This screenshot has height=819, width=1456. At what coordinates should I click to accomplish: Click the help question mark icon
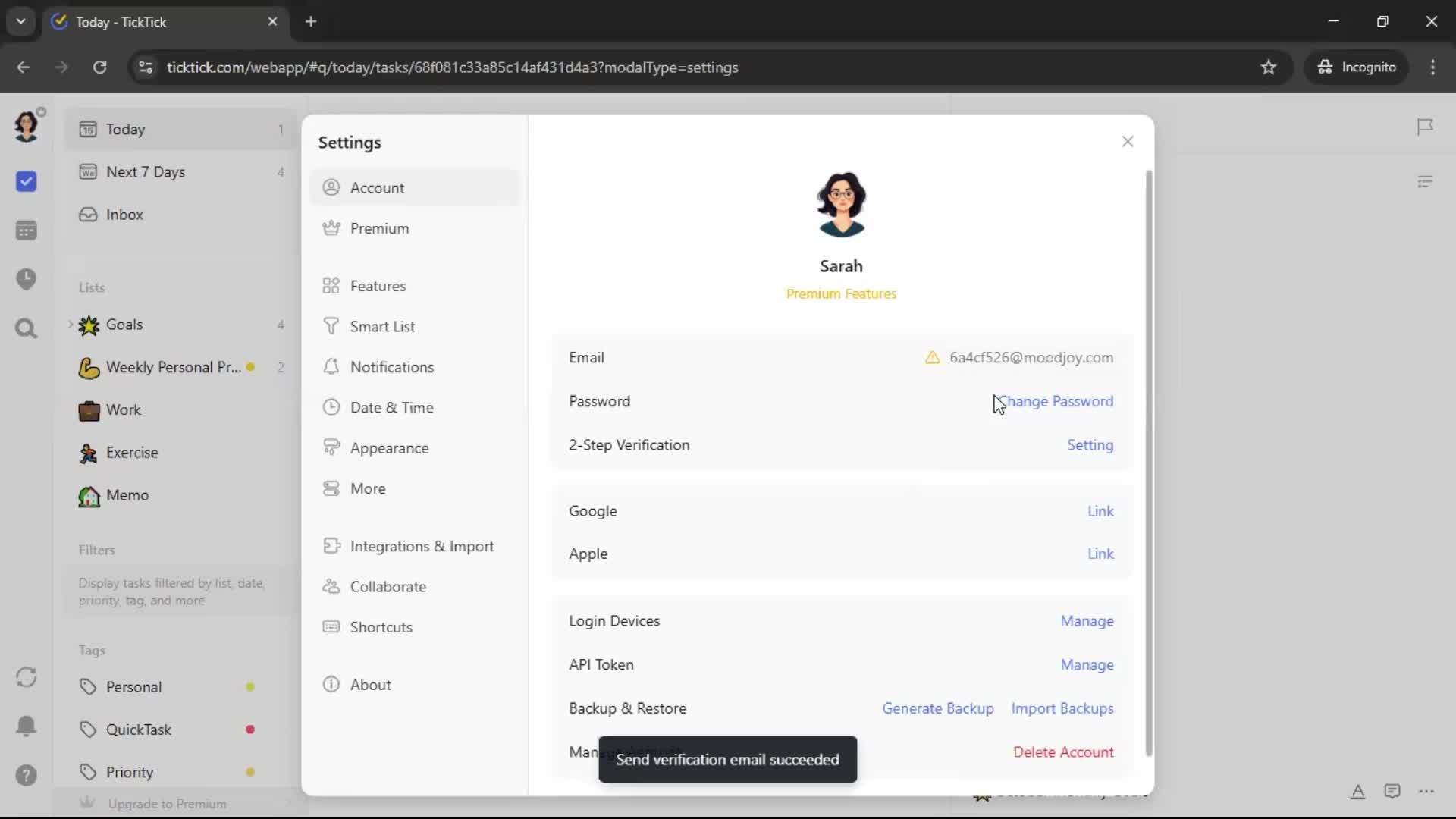pyautogui.click(x=26, y=775)
